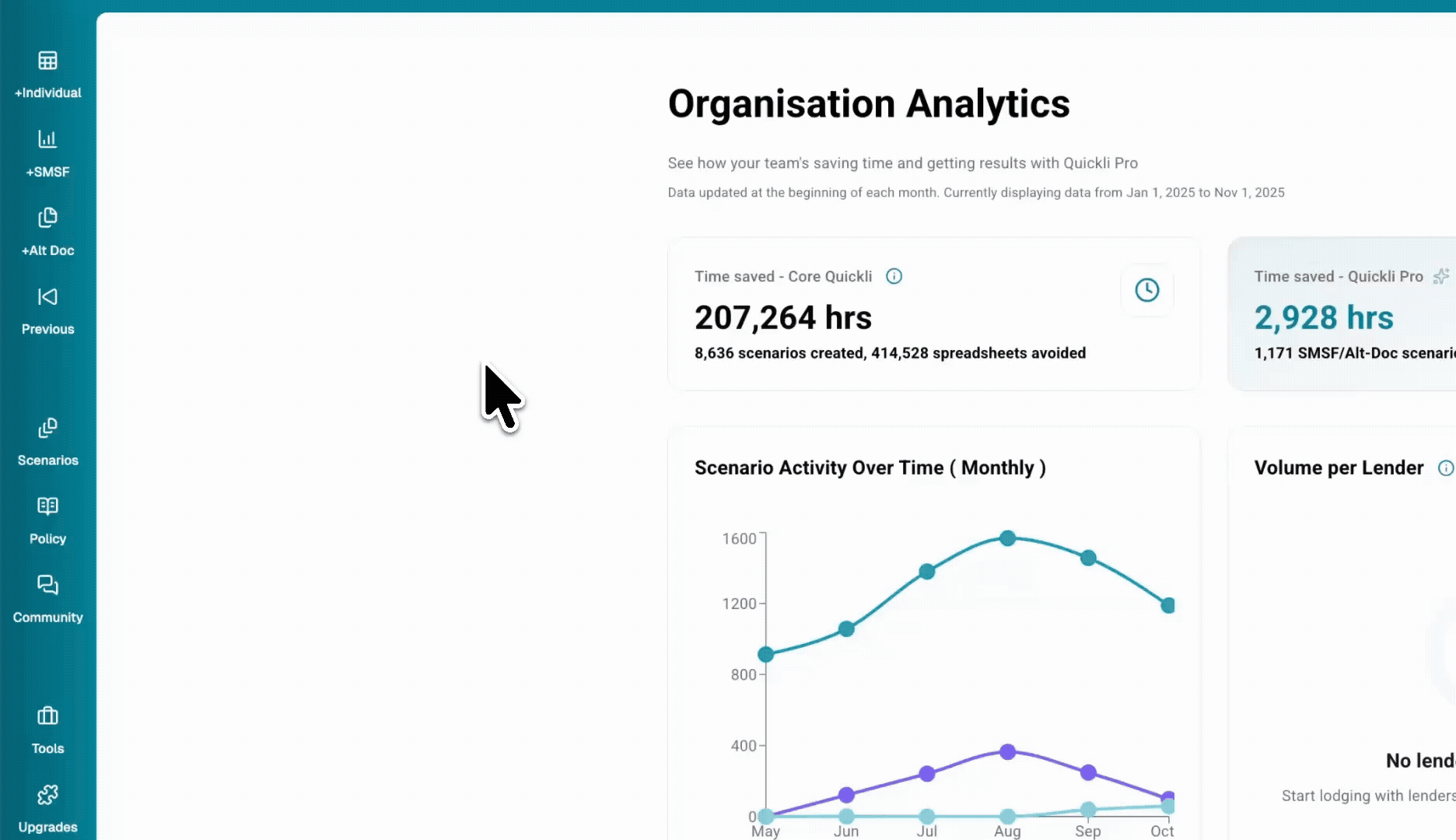Click the info icon beside Time saved - Core Quickli
Screen dimensions: 1456x840
tap(894, 276)
